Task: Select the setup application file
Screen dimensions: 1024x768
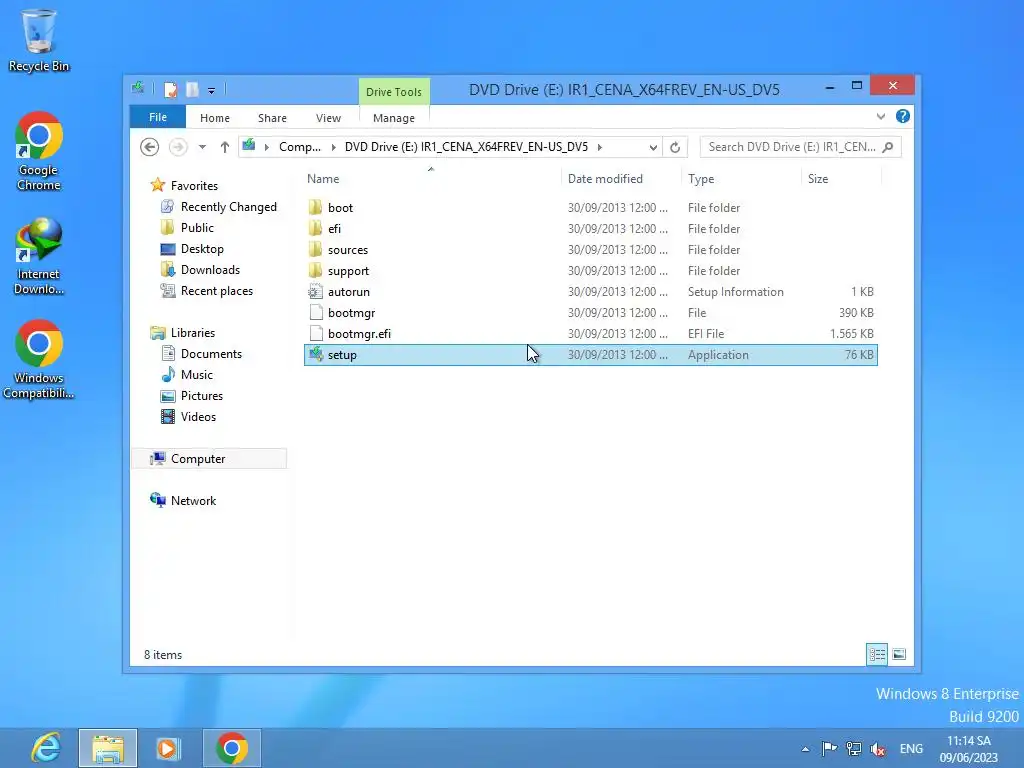Action: tap(590, 355)
